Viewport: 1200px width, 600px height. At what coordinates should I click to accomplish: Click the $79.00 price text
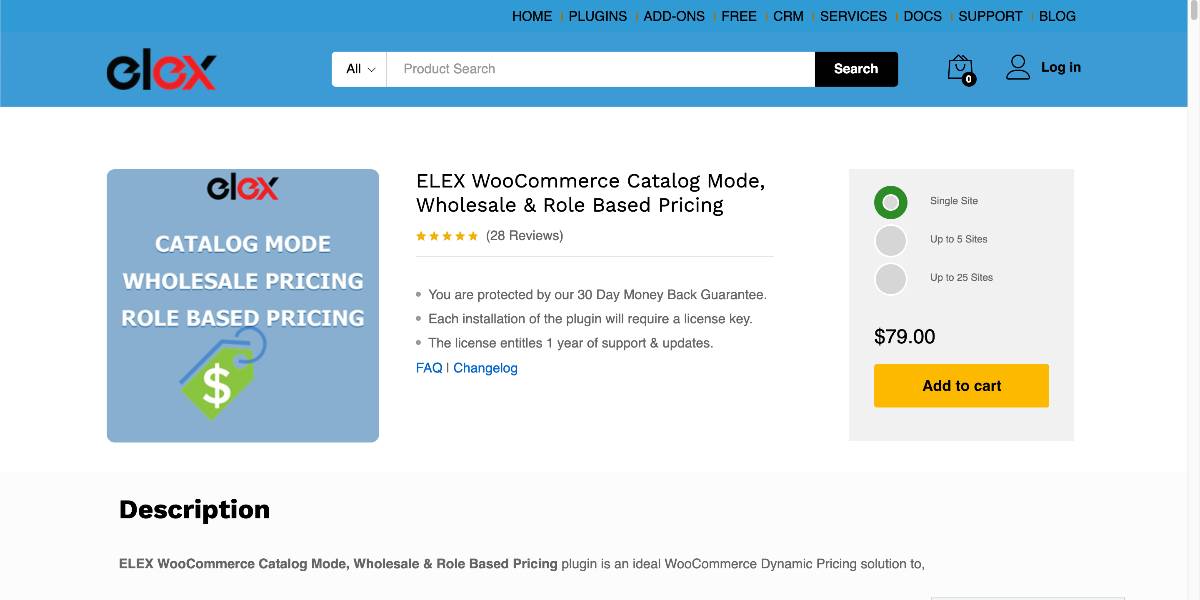coord(905,337)
